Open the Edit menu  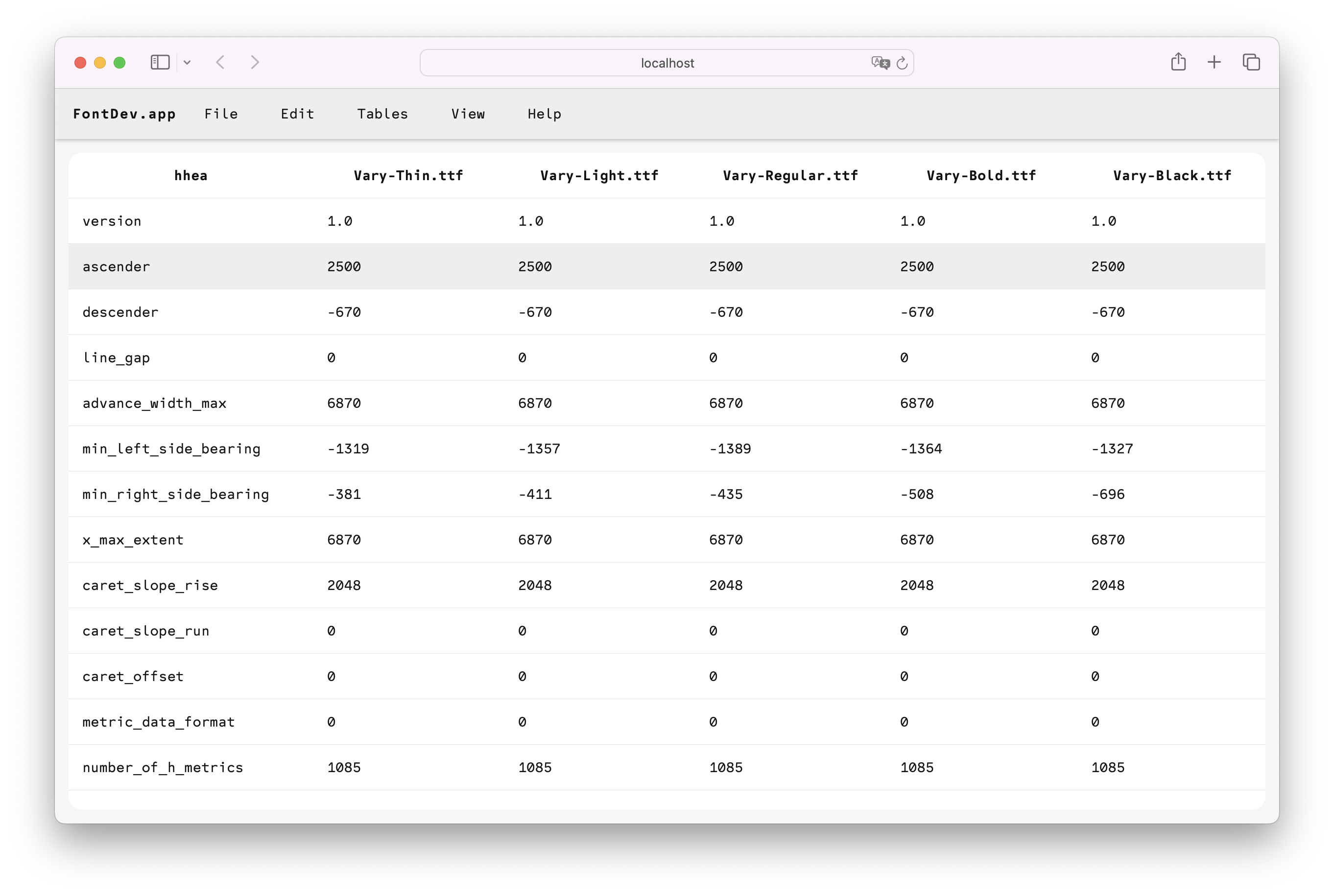point(297,114)
